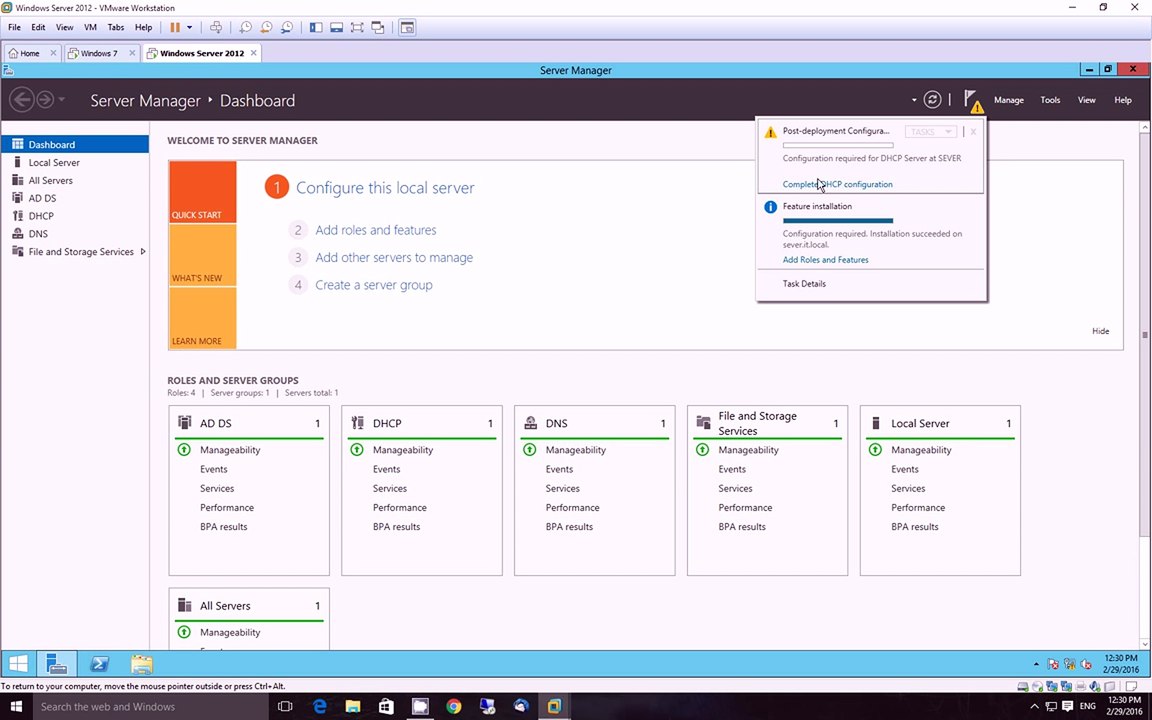This screenshot has width=1152, height=720.
Task: Dismiss the Post-deployment notification with X
Action: pyautogui.click(x=973, y=132)
